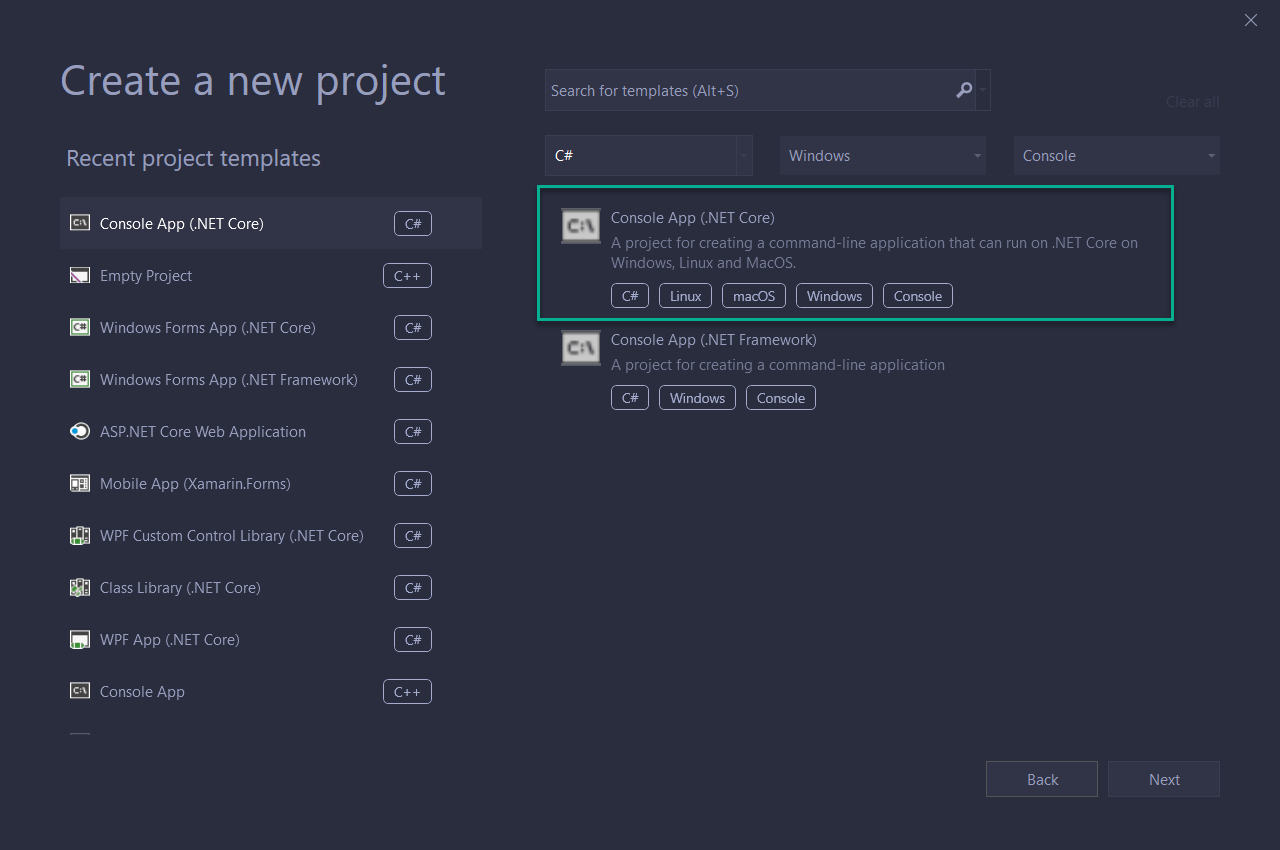
Task: Click the Class Library (.NET Core) icon
Action: [x=80, y=587]
